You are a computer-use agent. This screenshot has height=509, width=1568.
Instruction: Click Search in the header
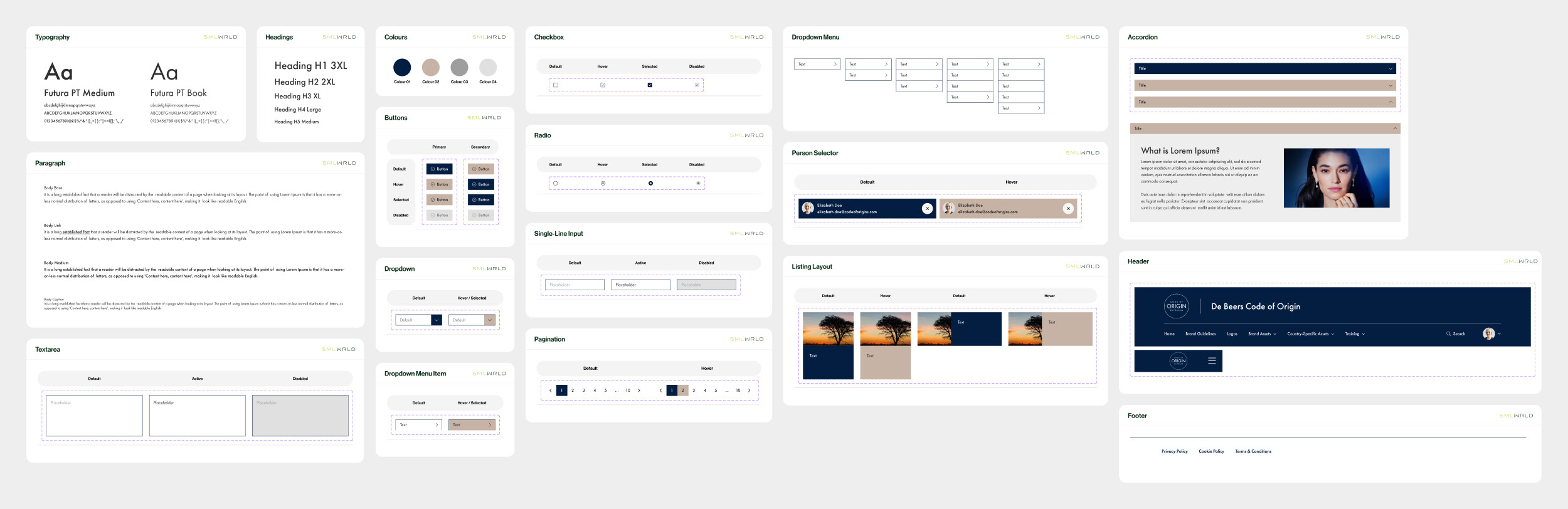tap(1459, 334)
